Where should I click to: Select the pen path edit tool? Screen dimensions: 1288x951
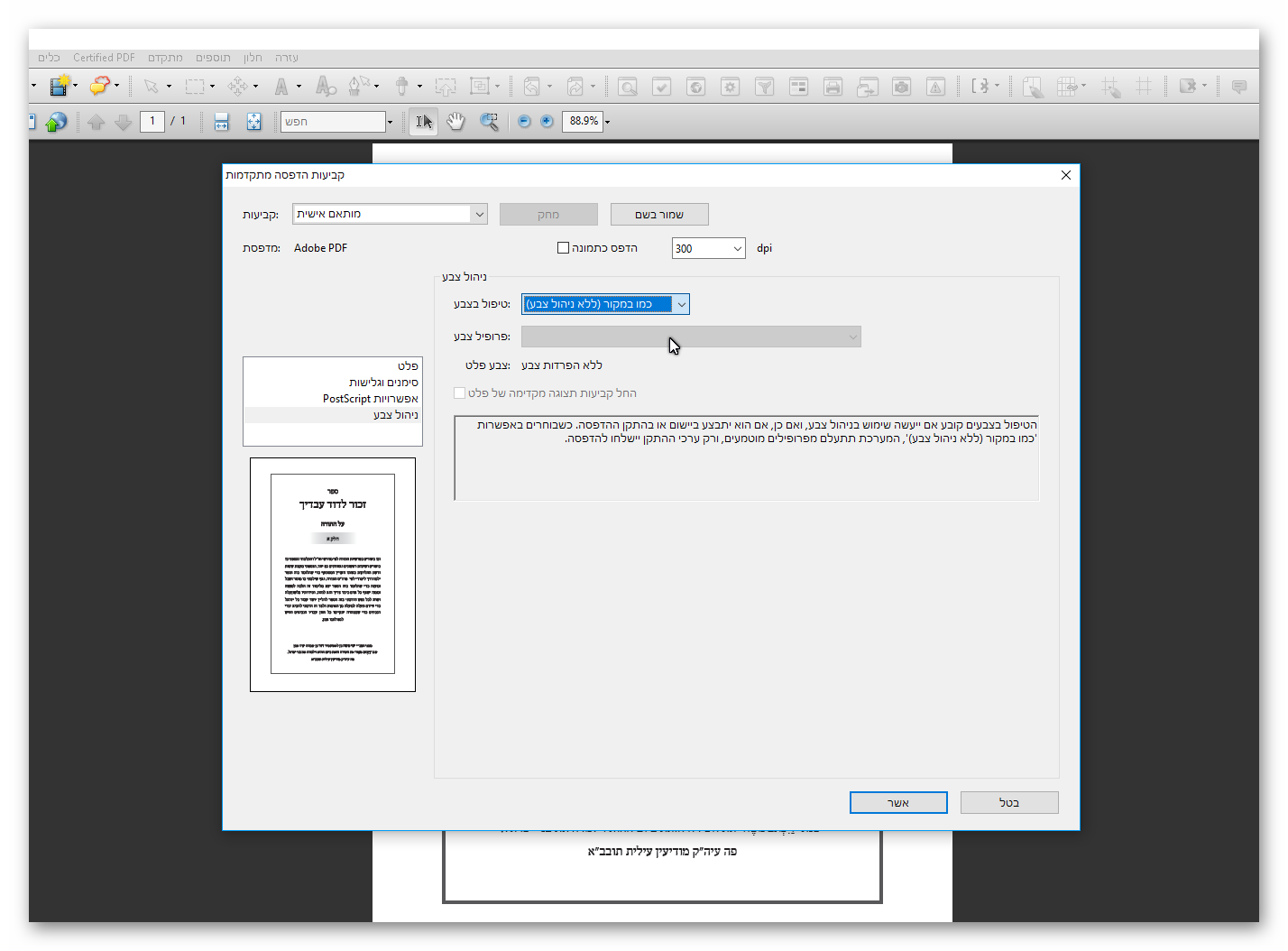358,87
